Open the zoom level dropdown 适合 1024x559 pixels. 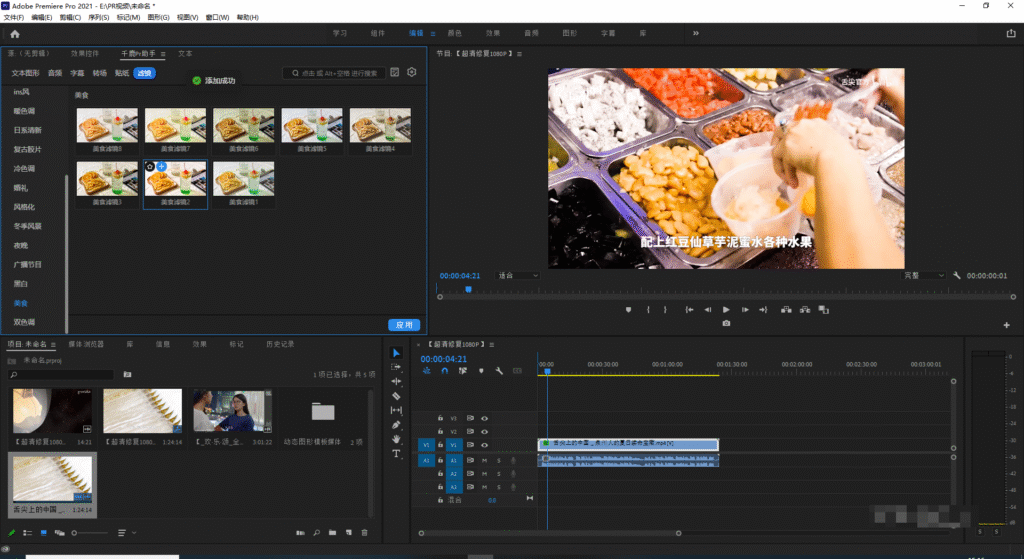[x=518, y=275]
